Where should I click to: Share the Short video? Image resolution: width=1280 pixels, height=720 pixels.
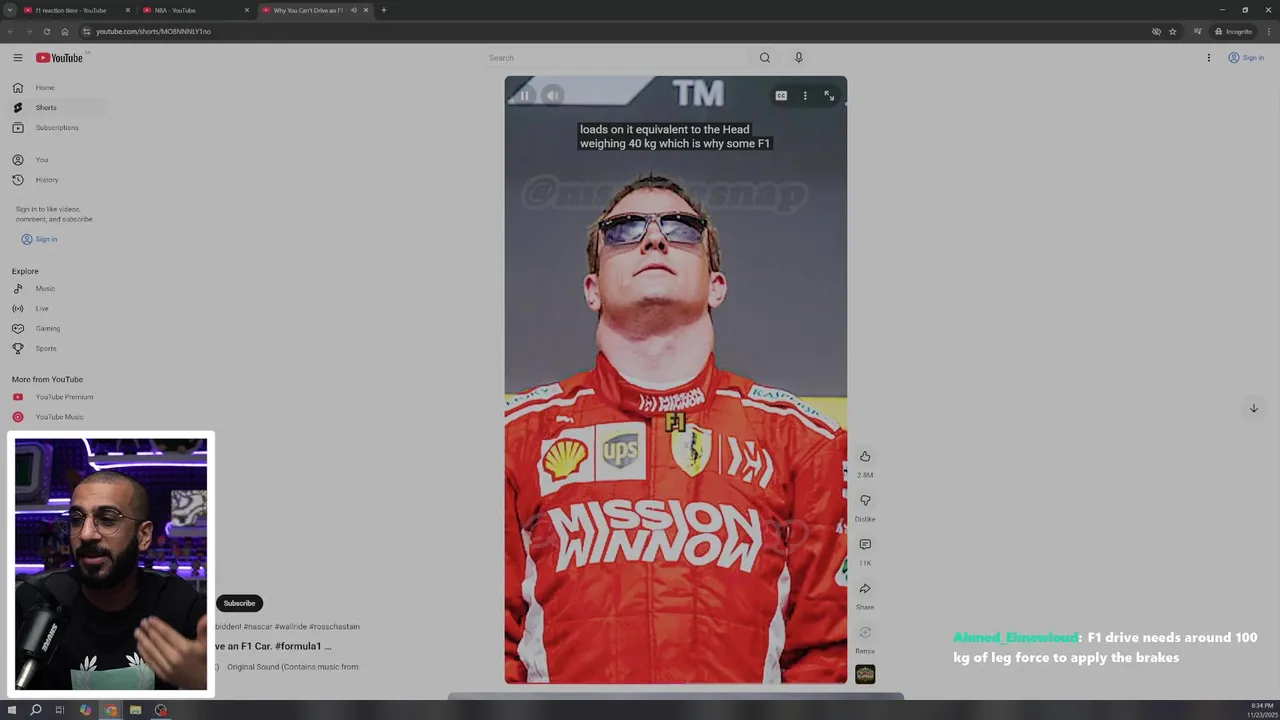point(865,588)
